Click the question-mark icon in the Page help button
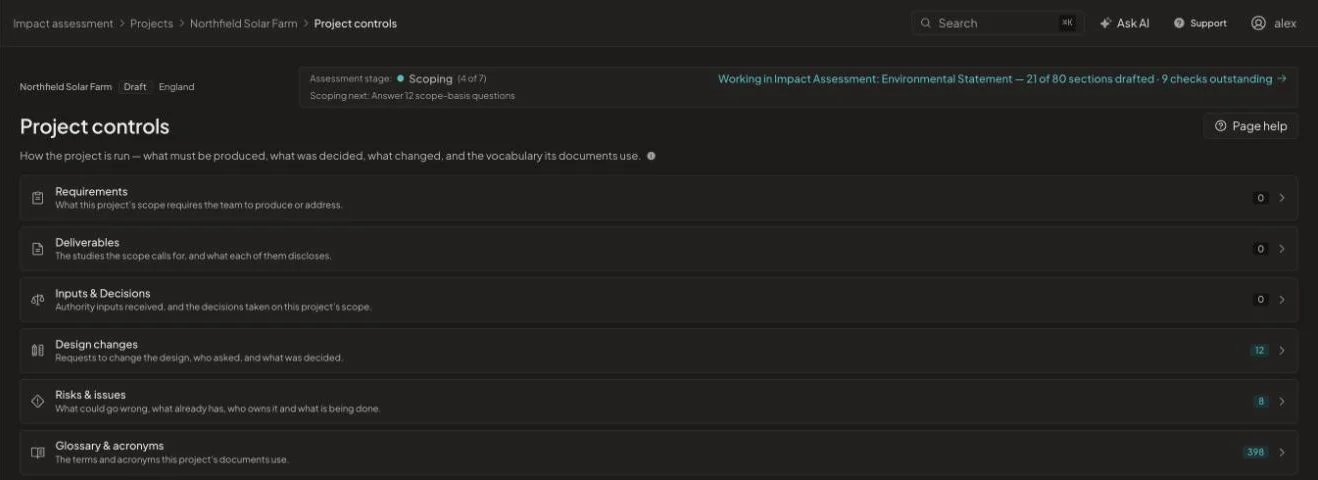1318x480 pixels. pos(1220,126)
